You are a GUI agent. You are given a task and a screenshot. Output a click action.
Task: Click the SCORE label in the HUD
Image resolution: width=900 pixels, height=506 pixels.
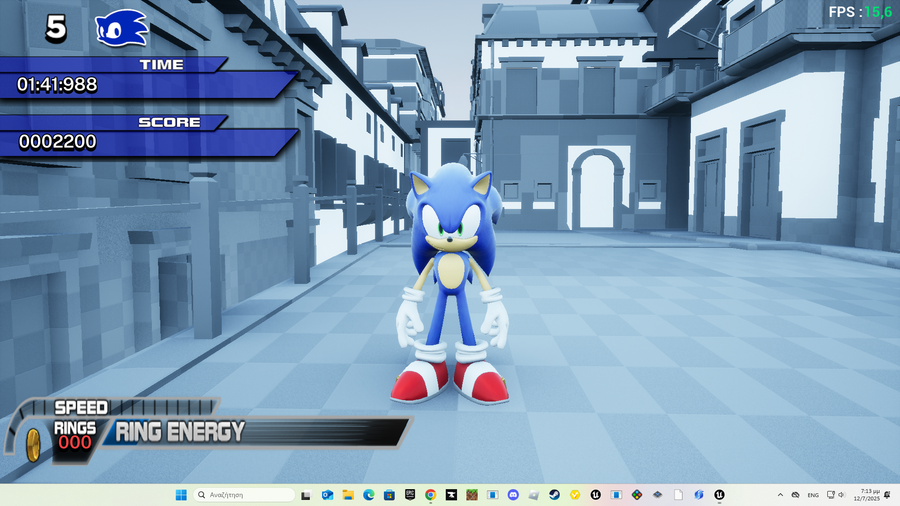tap(169, 122)
